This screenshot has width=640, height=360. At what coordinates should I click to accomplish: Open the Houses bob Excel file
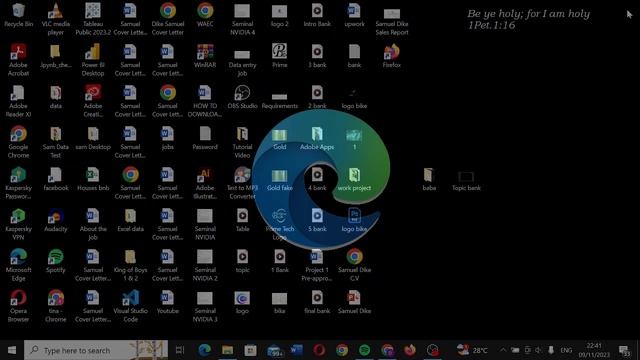pyautogui.click(x=93, y=179)
